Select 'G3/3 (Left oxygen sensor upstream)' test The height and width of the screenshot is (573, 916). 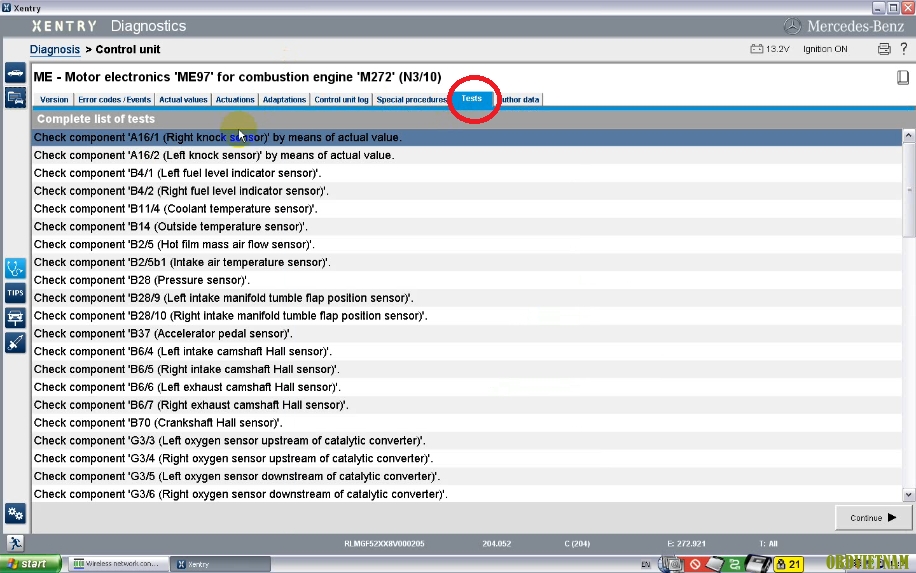(x=467, y=440)
